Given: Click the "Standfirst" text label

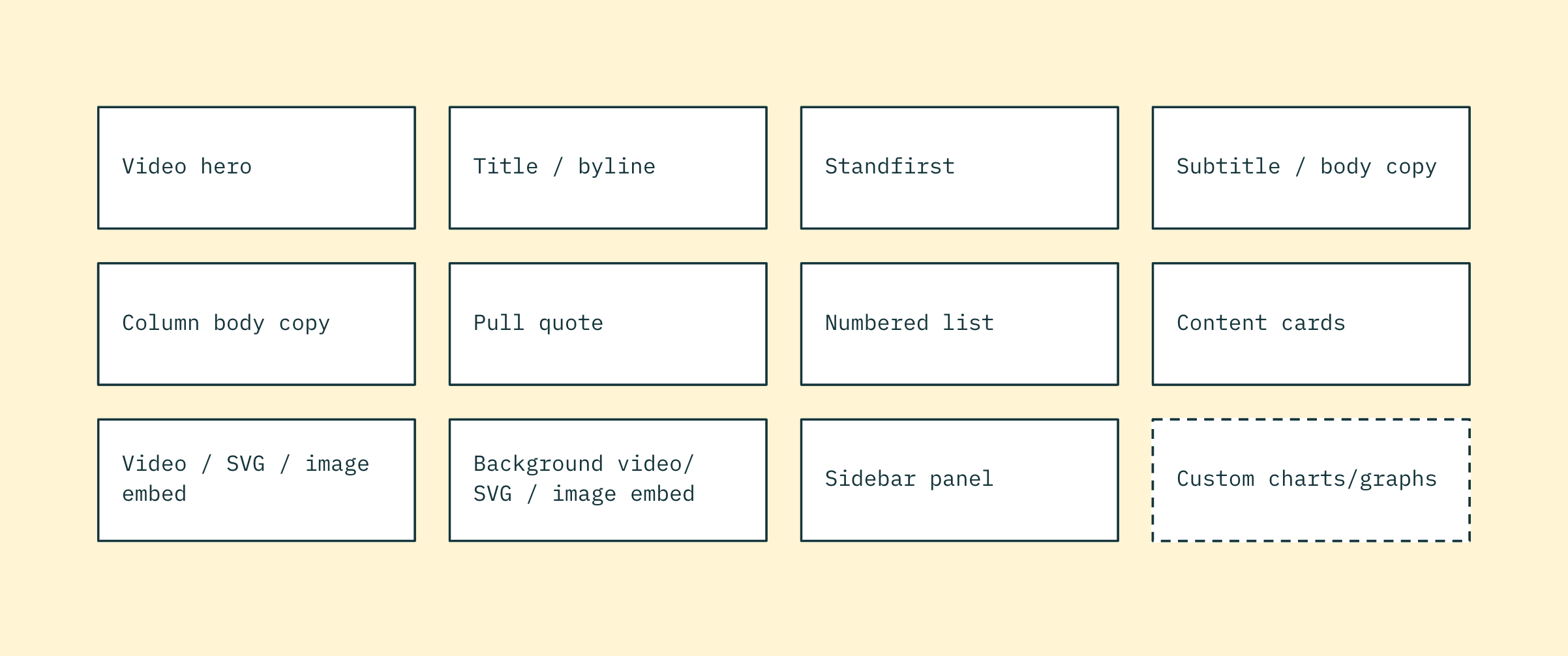Looking at the screenshot, I should pyautogui.click(x=890, y=167).
